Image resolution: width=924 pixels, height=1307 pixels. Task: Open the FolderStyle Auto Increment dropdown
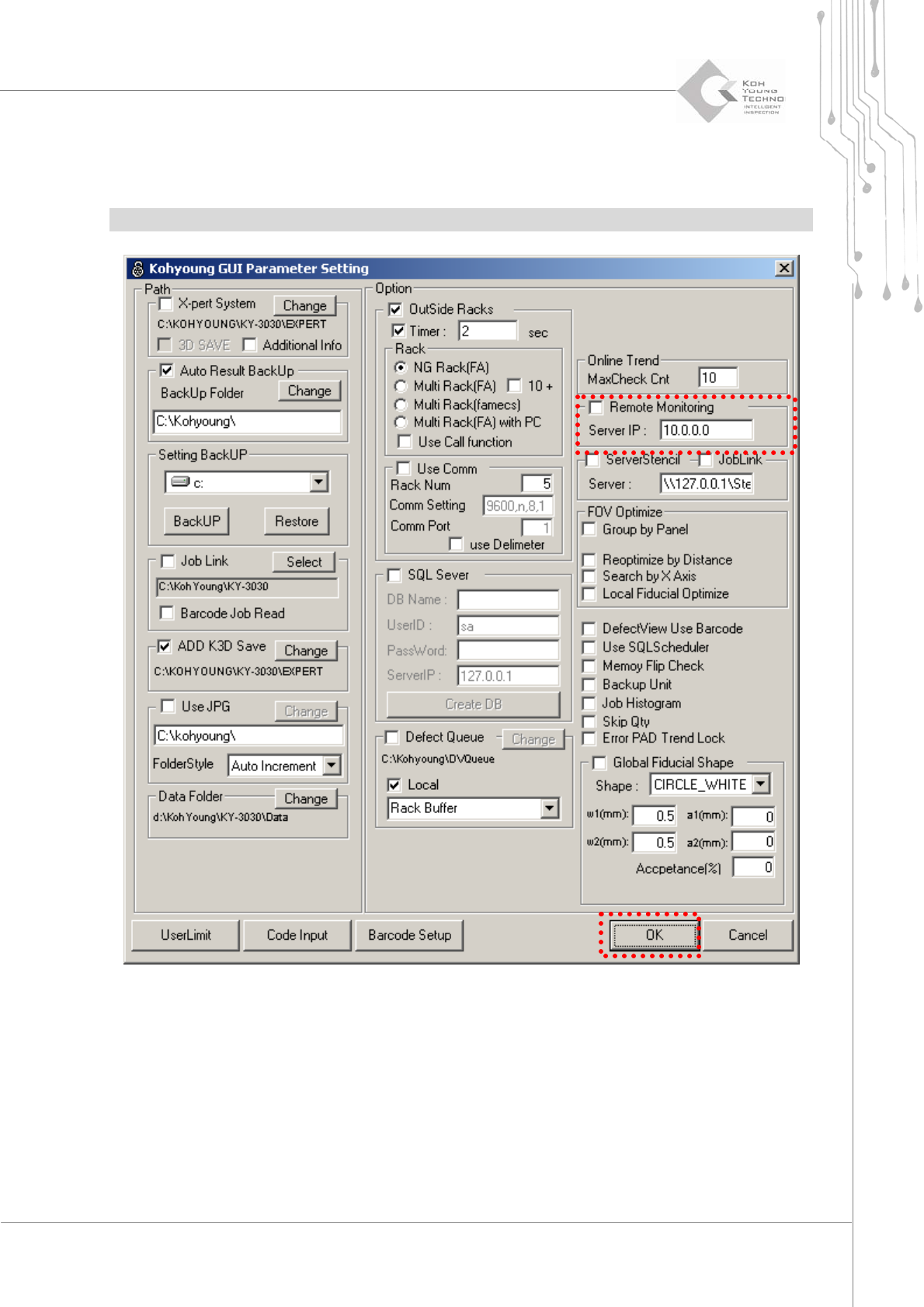(x=332, y=766)
